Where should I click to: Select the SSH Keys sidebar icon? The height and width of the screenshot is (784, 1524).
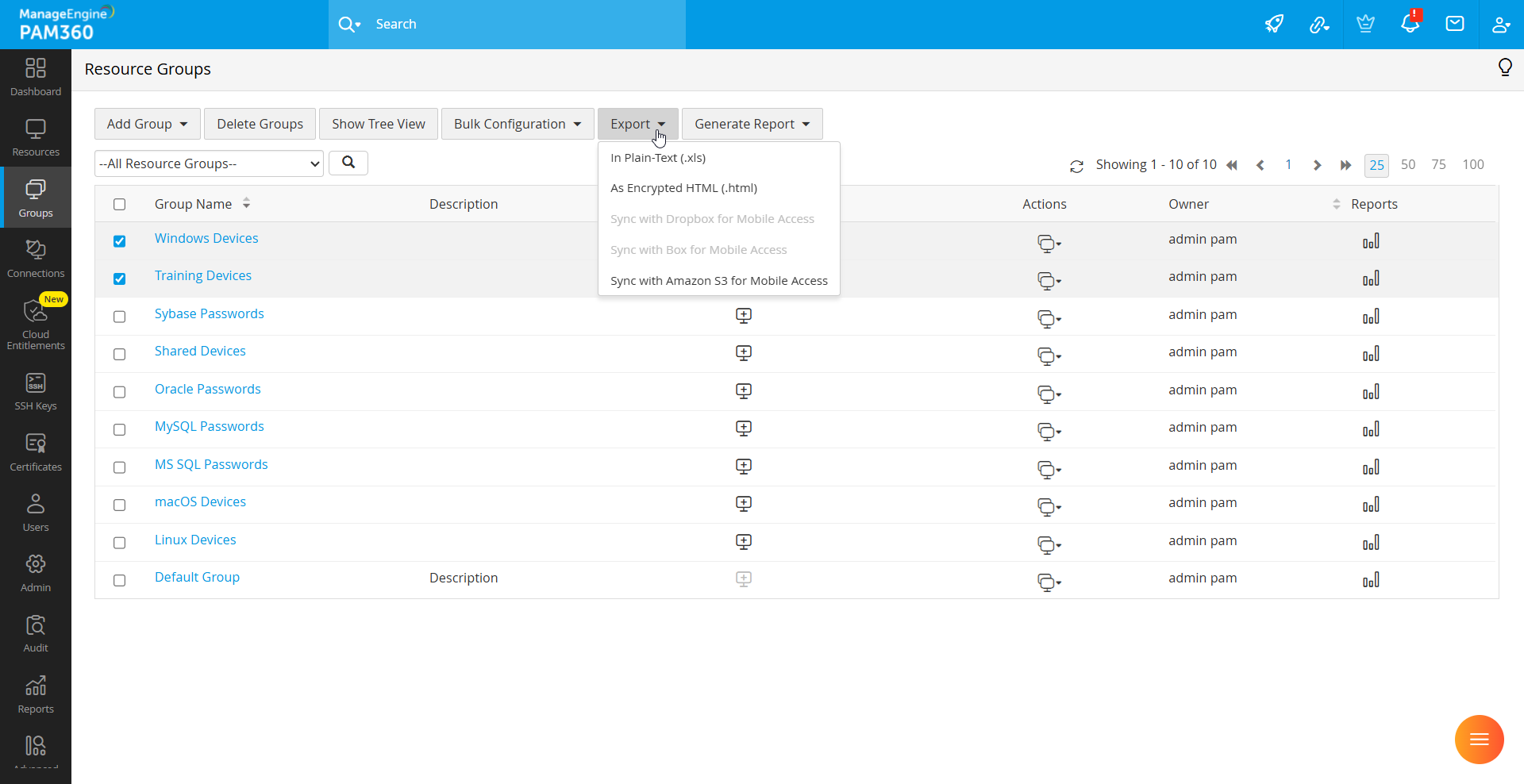pos(36,389)
